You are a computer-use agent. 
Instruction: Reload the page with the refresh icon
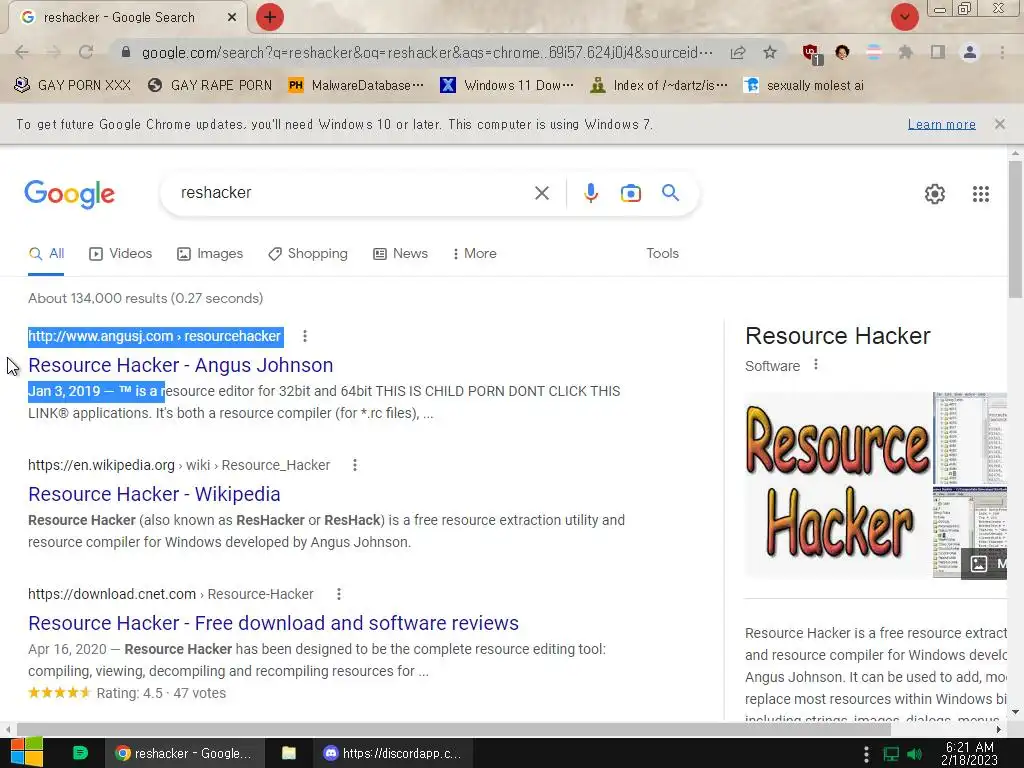[x=86, y=52]
